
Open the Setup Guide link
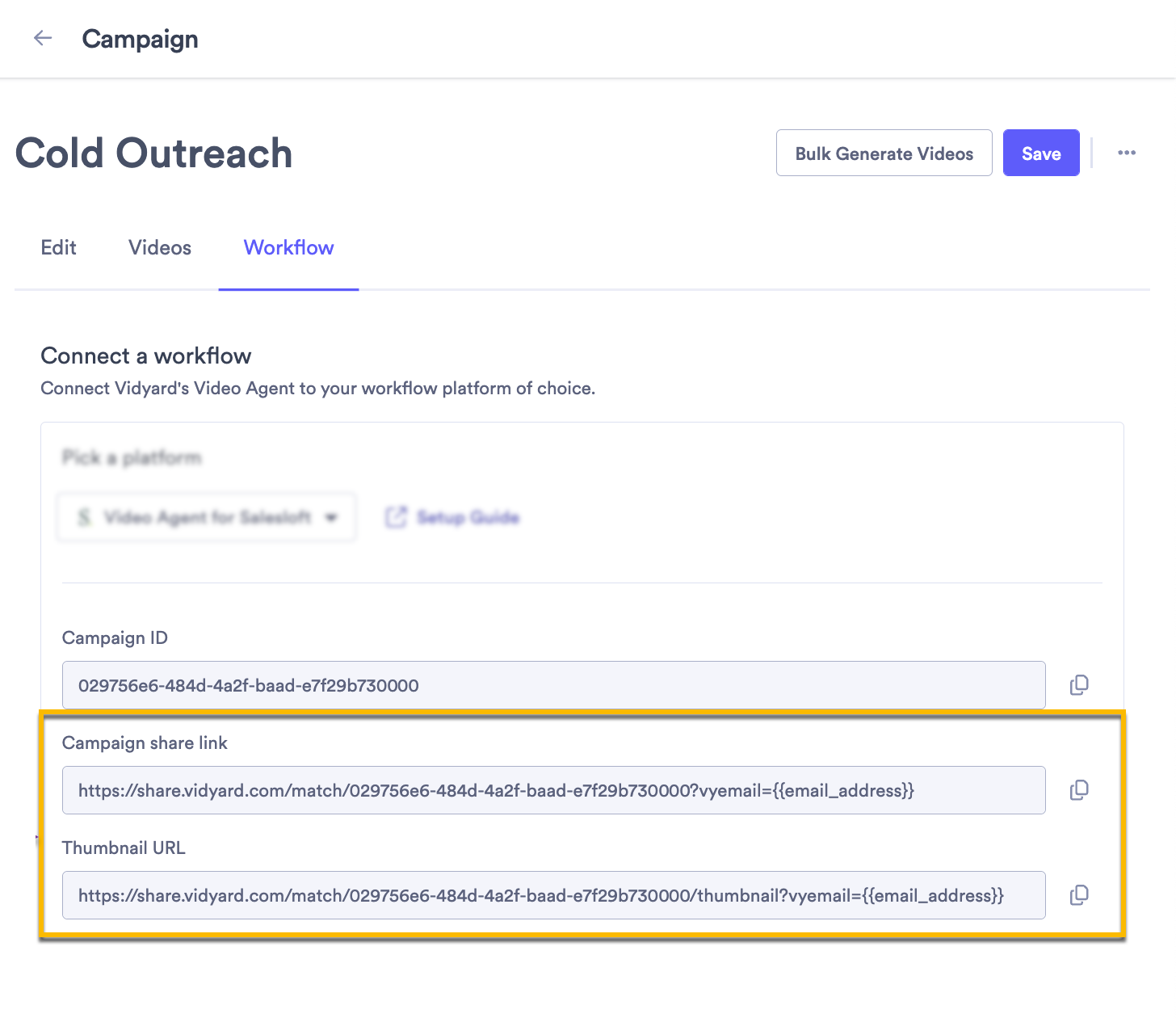tap(468, 517)
